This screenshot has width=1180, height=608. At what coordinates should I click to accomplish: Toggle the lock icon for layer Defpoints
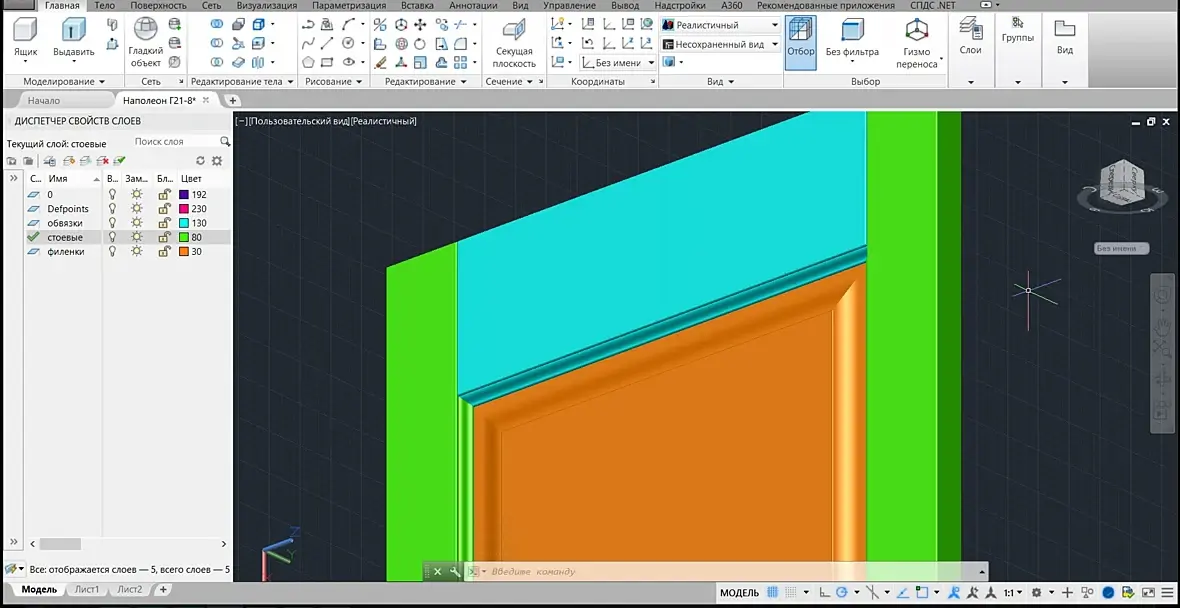point(163,208)
